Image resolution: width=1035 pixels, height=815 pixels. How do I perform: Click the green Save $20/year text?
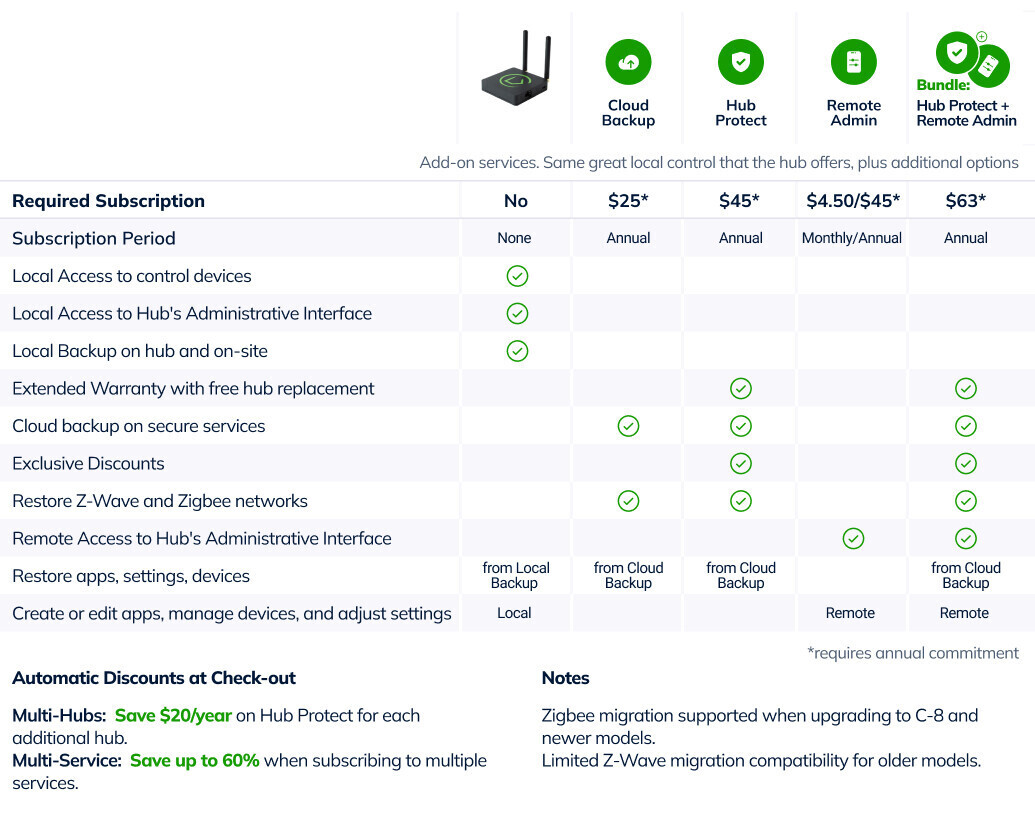click(173, 716)
